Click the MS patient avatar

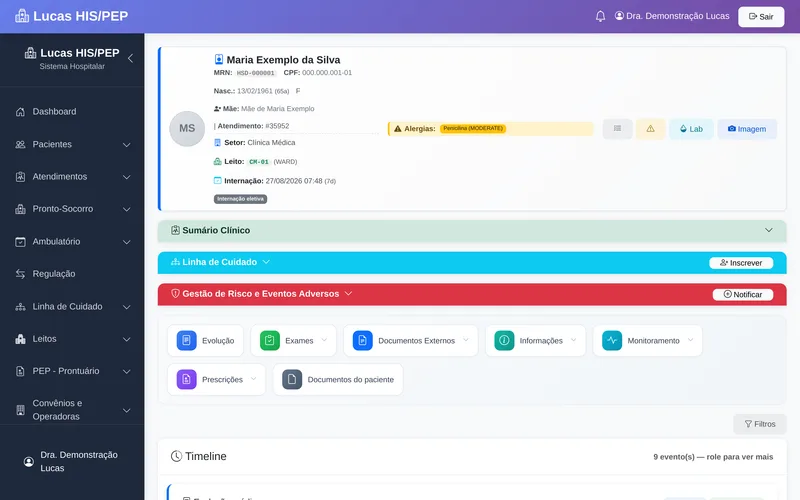pyautogui.click(x=187, y=129)
